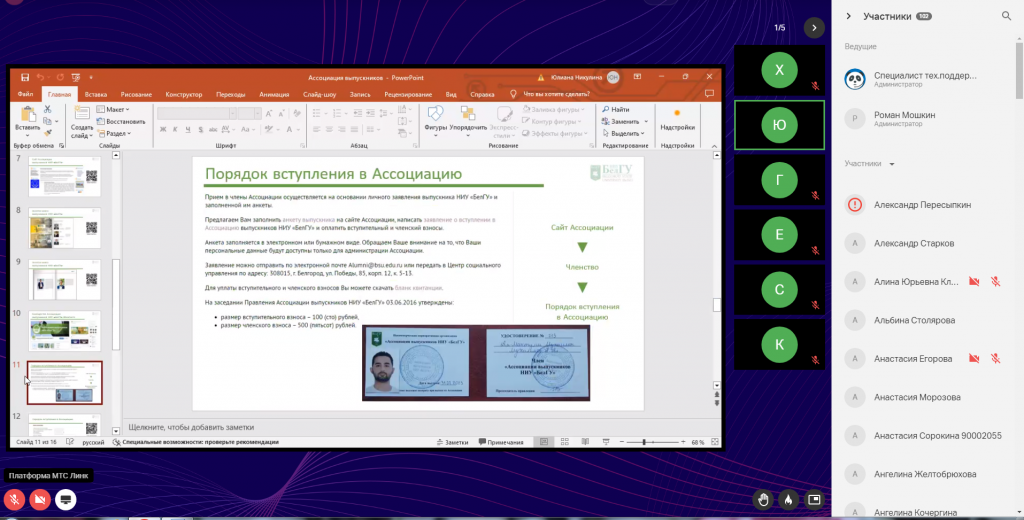Viewport: 1024px width, 520px height.
Task: Fit slide to current window
Action: (x=715, y=442)
